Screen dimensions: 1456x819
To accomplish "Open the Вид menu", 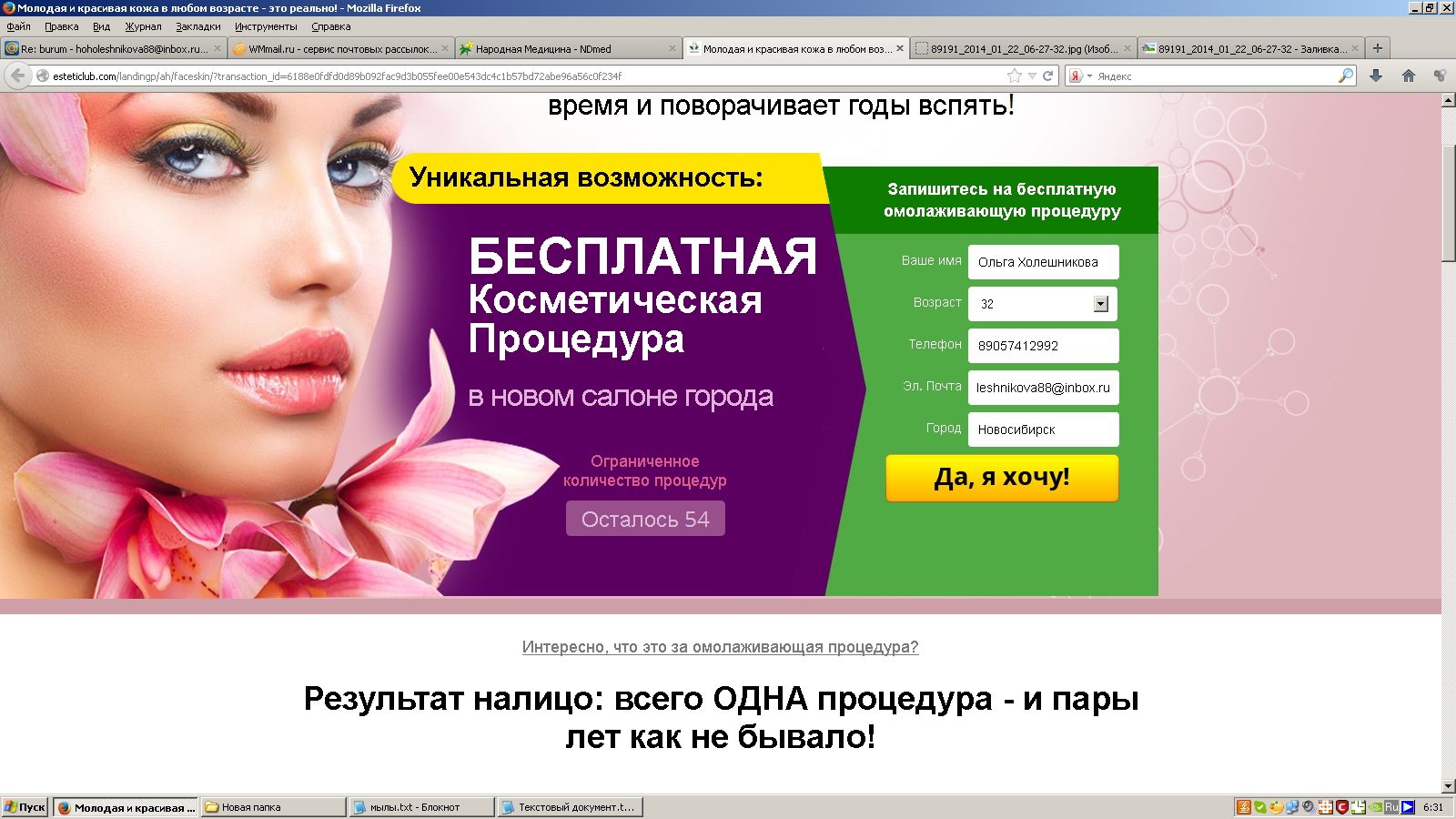I will tap(101, 26).
